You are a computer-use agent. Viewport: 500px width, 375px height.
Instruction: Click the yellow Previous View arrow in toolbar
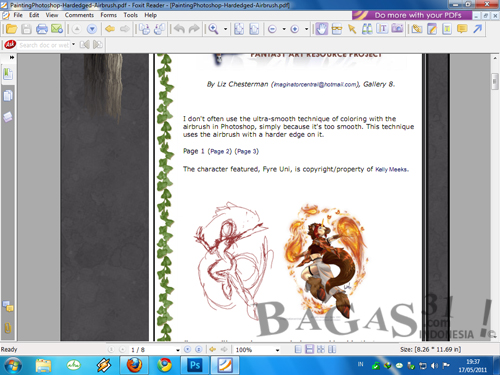point(110,29)
